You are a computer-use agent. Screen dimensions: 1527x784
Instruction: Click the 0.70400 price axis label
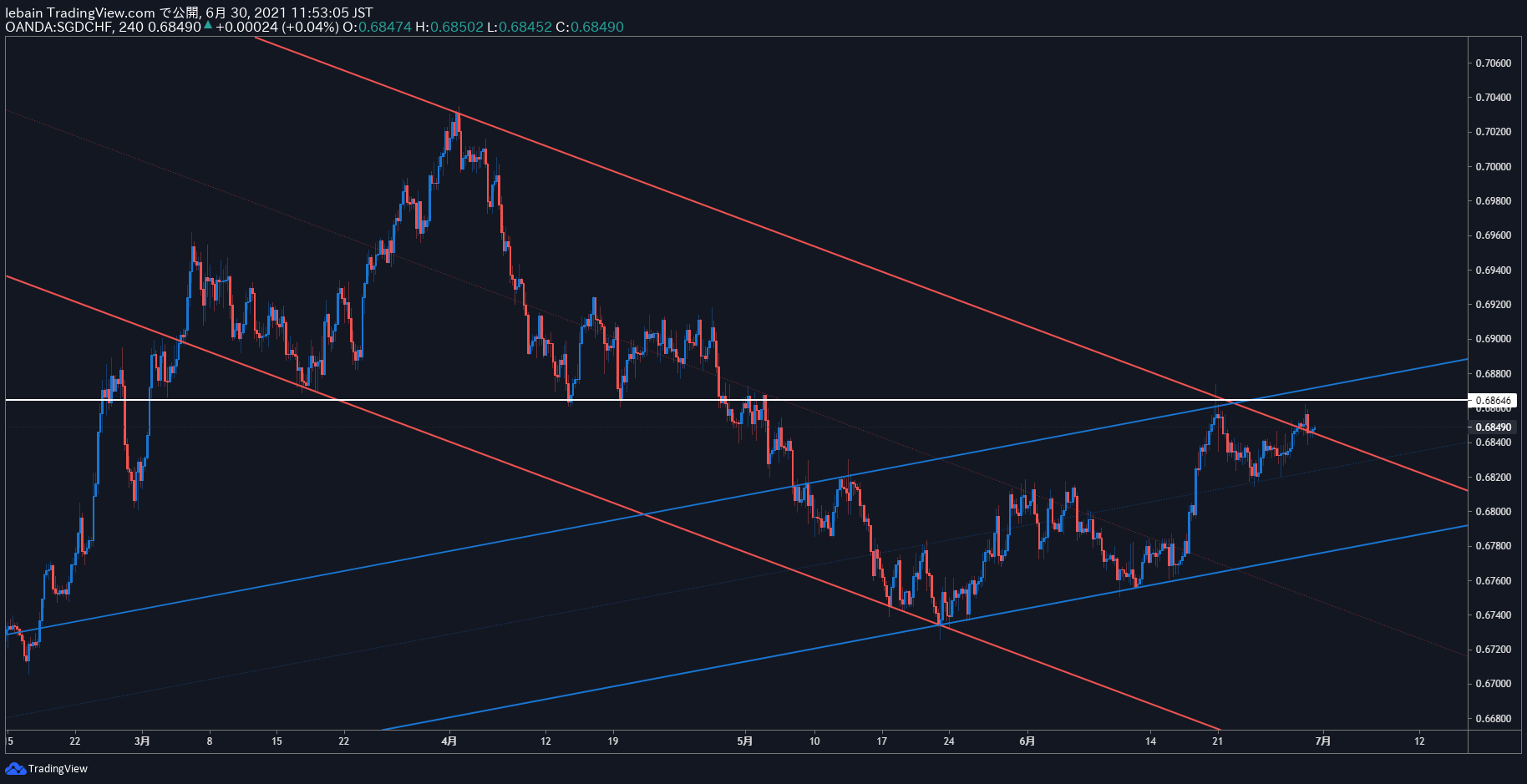1493,98
